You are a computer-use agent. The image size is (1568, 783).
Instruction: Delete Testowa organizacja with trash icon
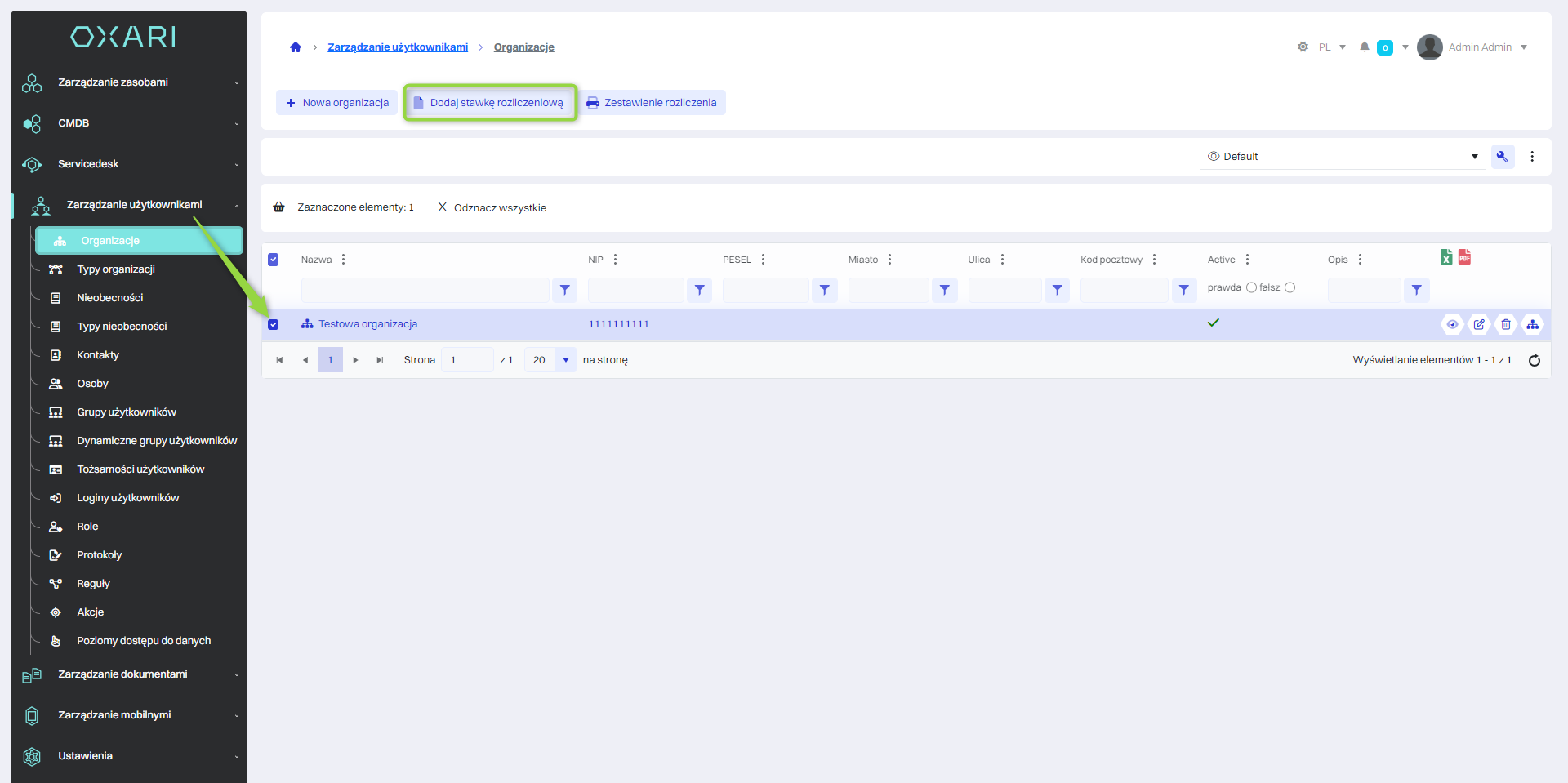1506,324
